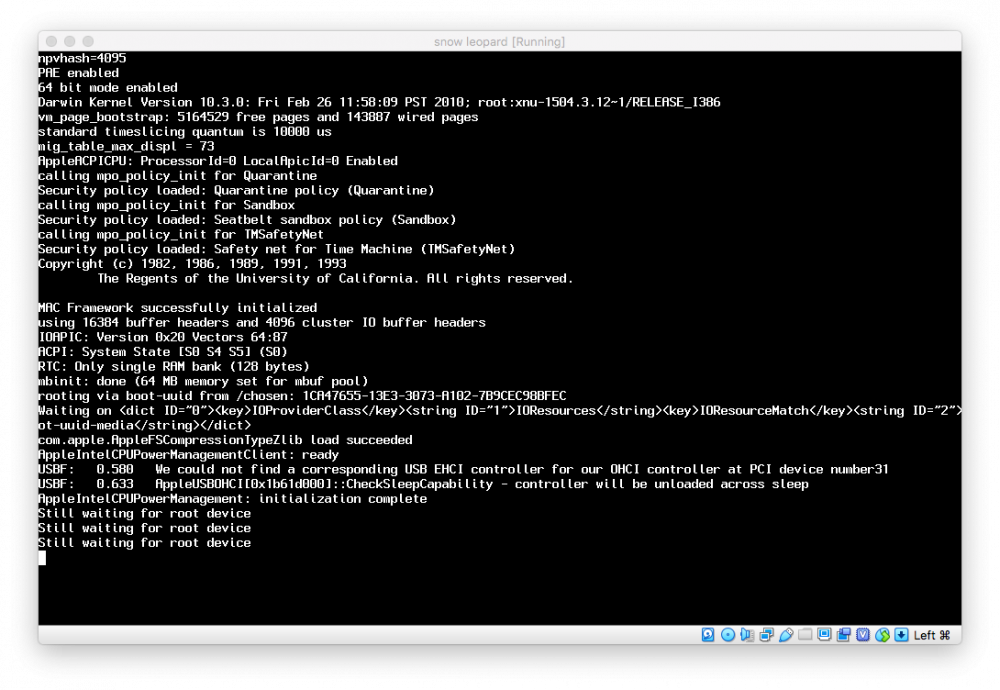
Task: Click the 'mig_table_max_displ = 73' line
Action: (126, 146)
